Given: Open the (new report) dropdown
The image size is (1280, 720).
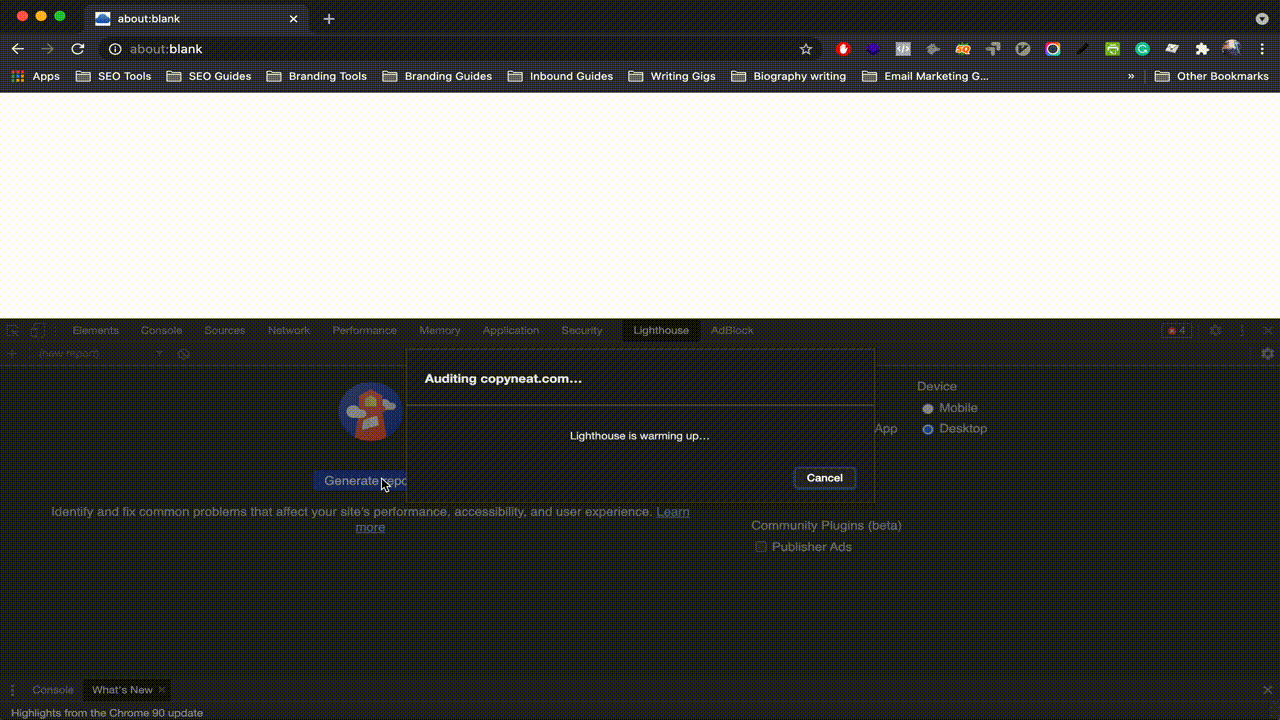Looking at the screenshot, I should [x=100, y=354].
